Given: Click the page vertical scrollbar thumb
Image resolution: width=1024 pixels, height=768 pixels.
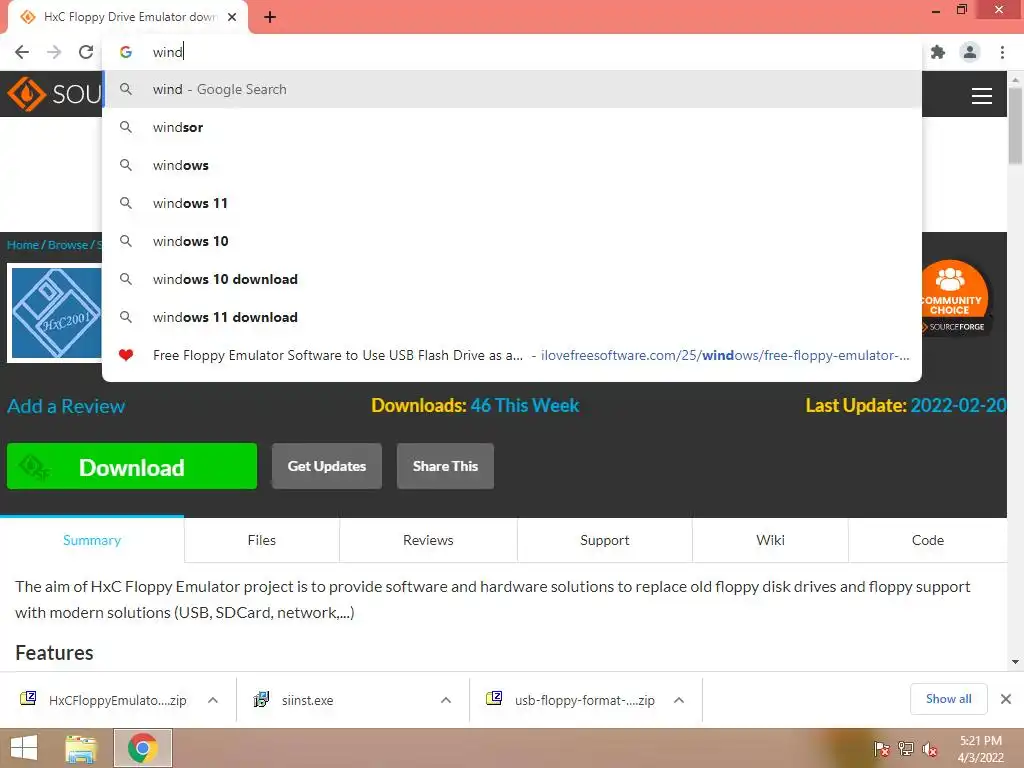Looking at the screenshot, I should [x=1015, y=125].
